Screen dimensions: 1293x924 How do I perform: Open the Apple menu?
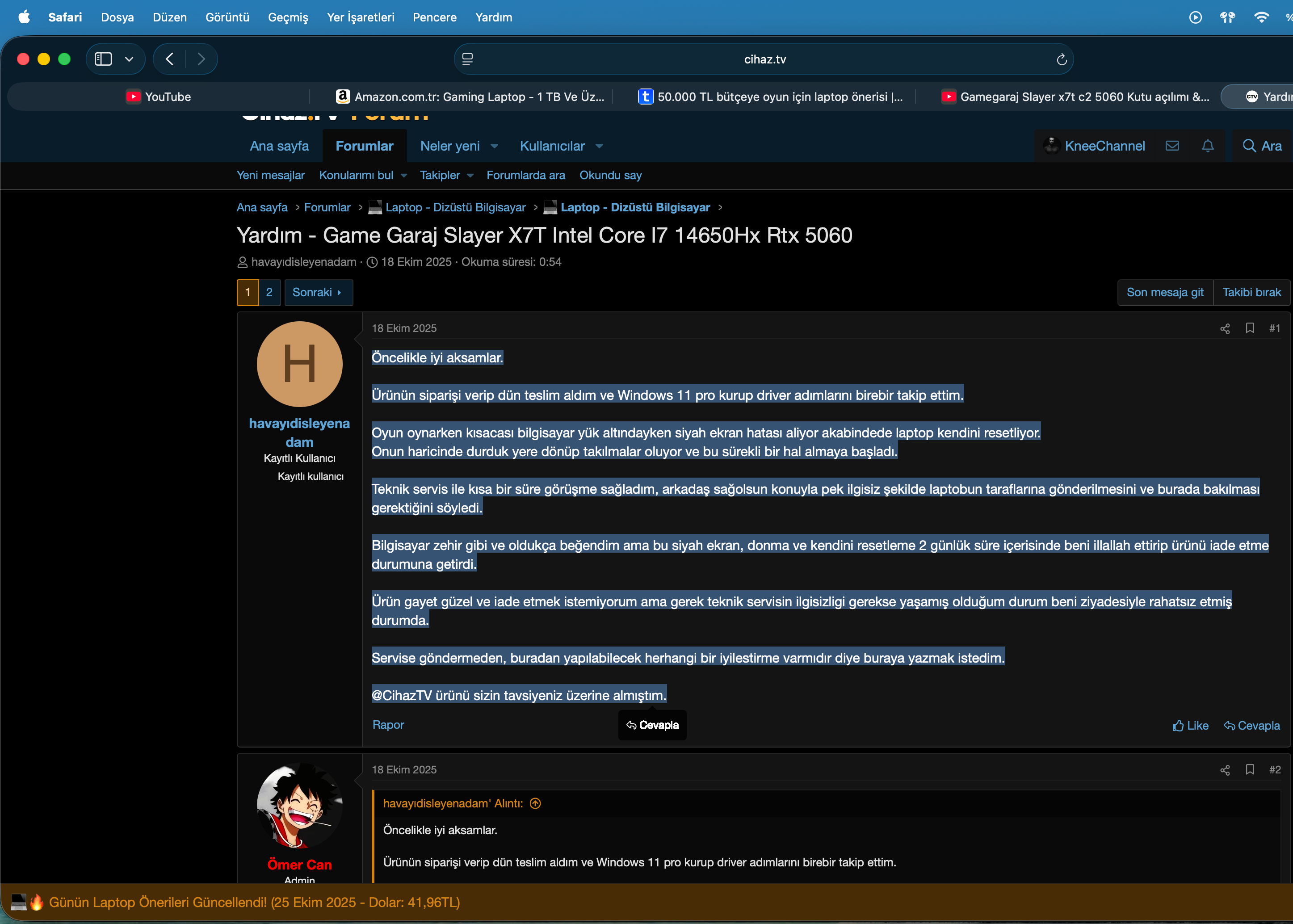coord(24,17)
